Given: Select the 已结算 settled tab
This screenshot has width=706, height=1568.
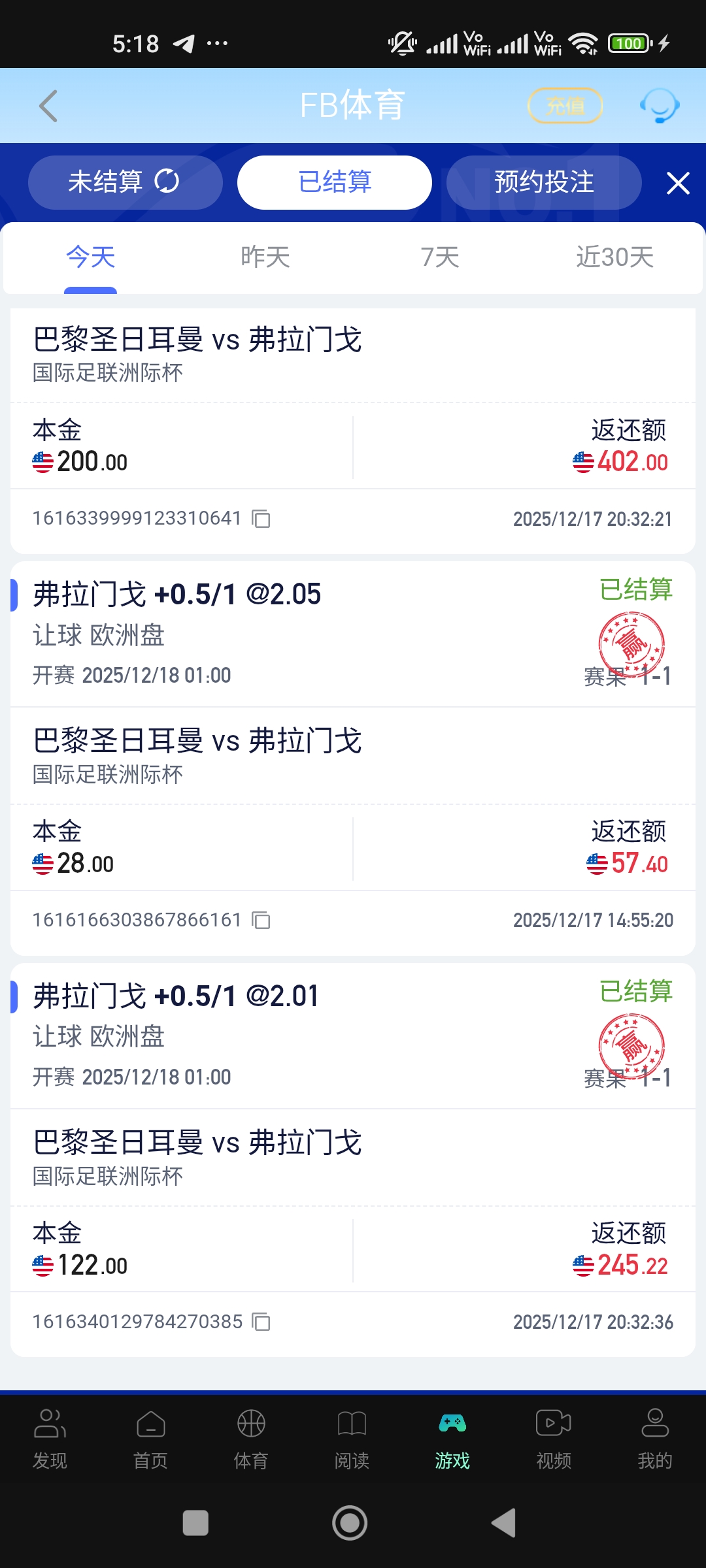Looking at the screenshot, I should click(x=334, y=182).
